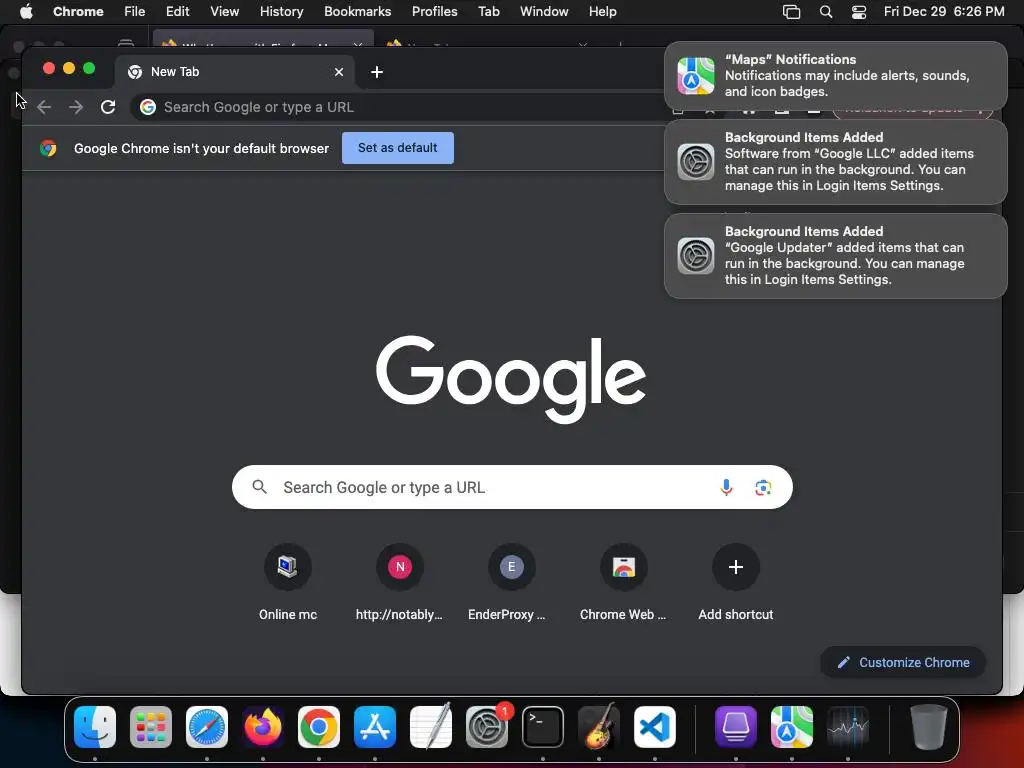Reload the current Chrome page
The width and height of the screenshot is (1024, 768).
click(x=108, y=107)
